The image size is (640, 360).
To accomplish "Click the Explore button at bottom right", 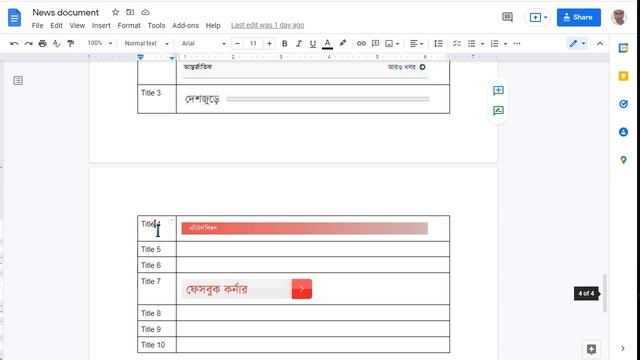I will (x=591, y=349).
